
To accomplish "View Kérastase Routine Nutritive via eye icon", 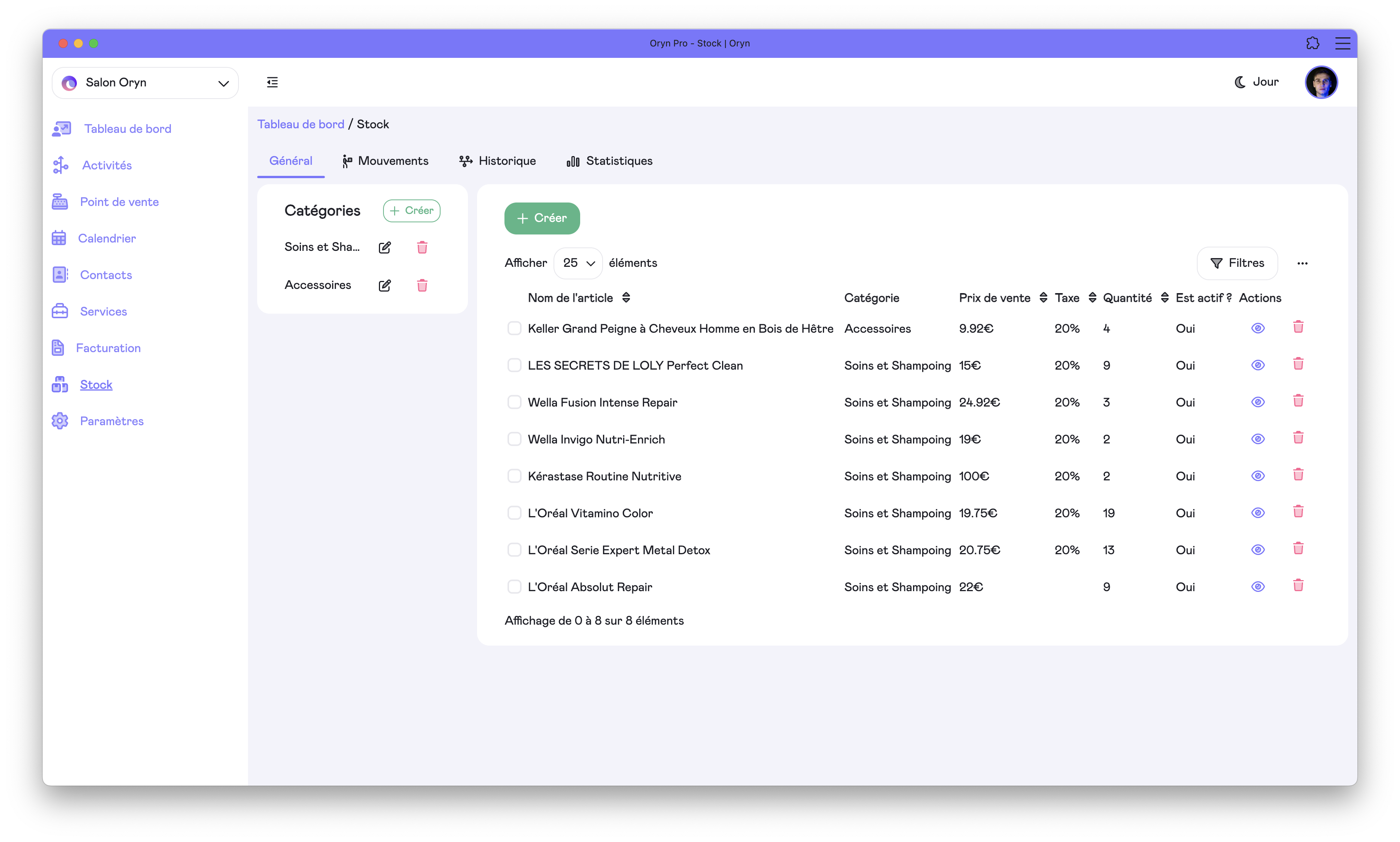I will point(1258,476).
